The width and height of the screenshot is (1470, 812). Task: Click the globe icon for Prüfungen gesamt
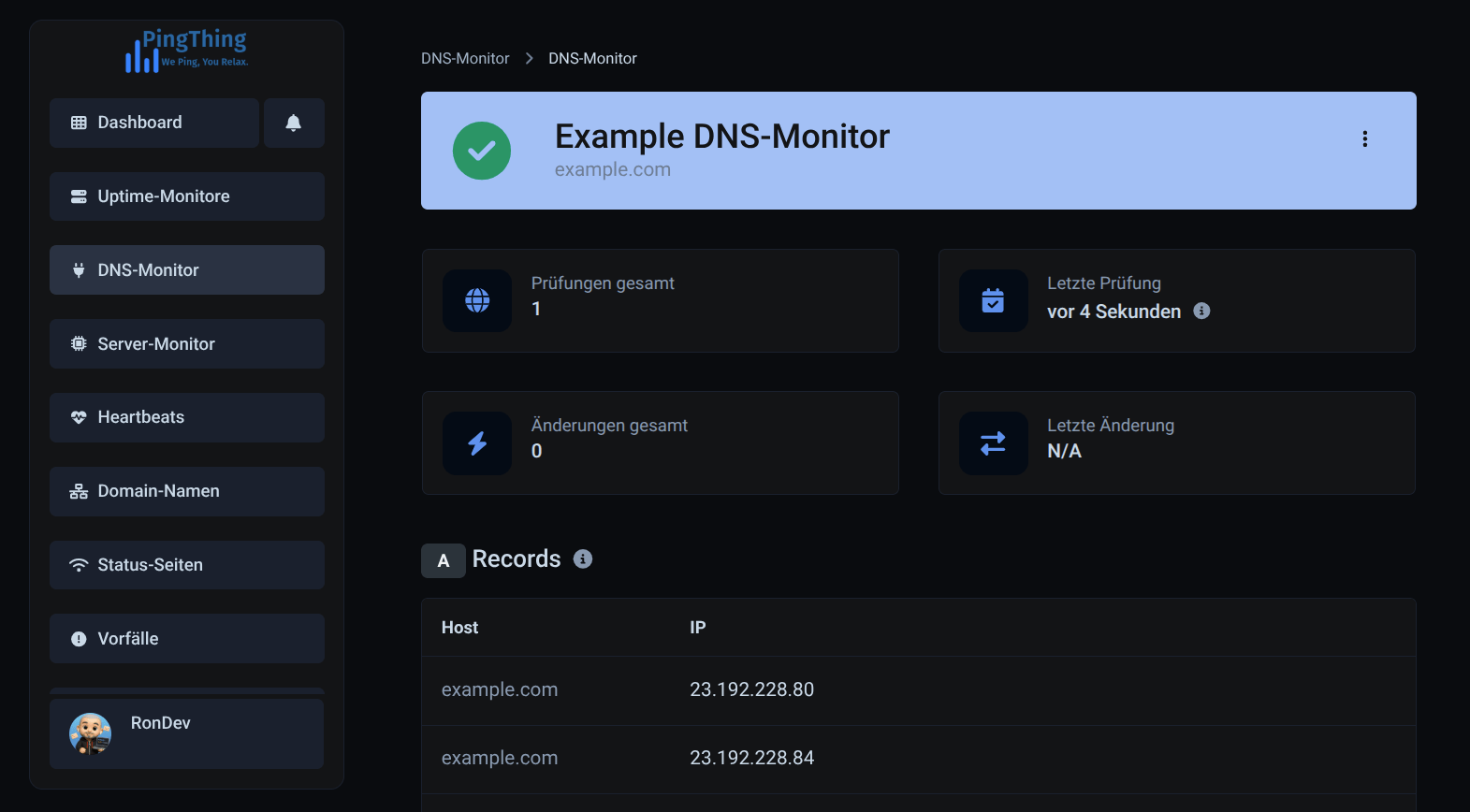(x=477, y=300)
